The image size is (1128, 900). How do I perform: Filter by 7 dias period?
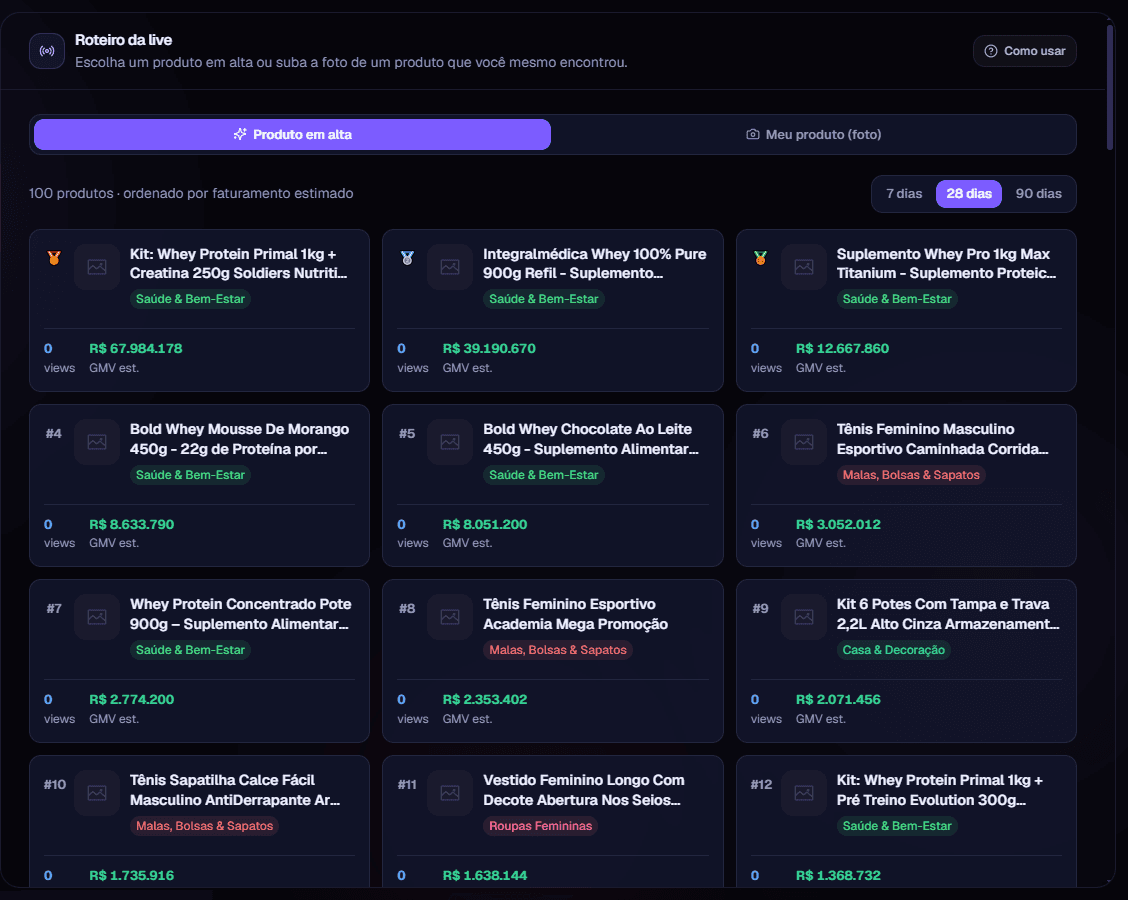pos(904,194)
